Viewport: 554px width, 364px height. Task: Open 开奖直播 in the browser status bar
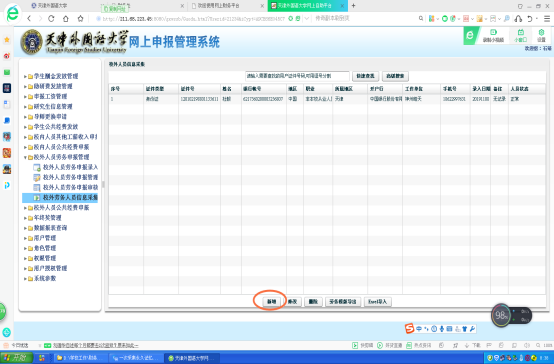389,345
